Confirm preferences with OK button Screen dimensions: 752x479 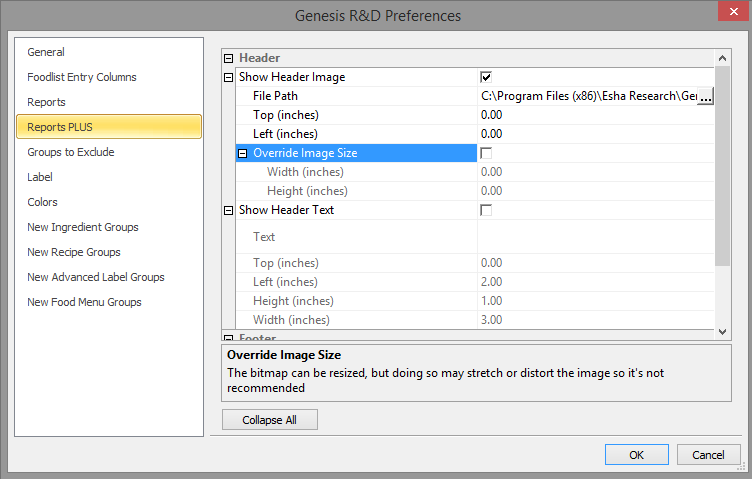(636, 455)
